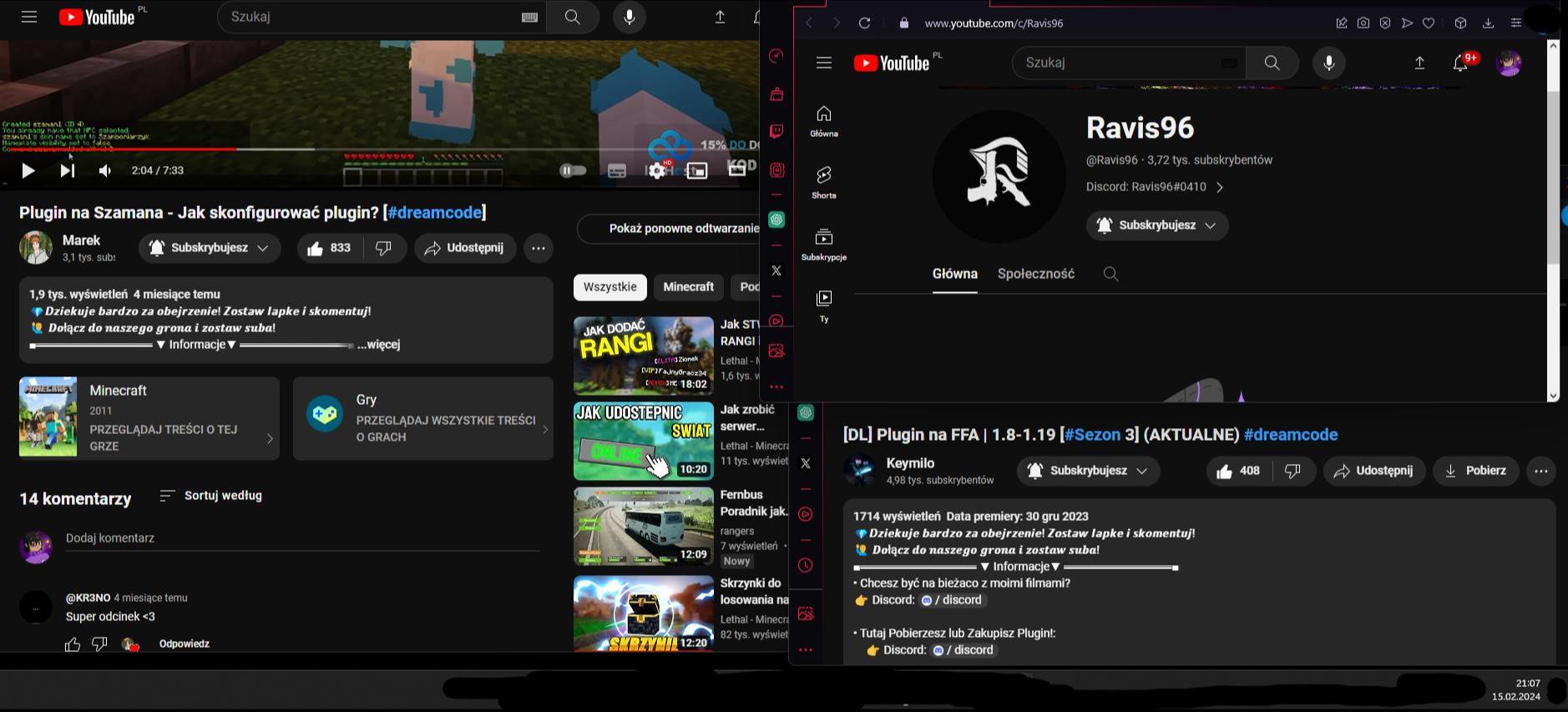Screen dimensions: 1568x712
Task: Open Subskrybujesz dropdown on Ravis96 channel
Action: click(x=1157, y=225)
